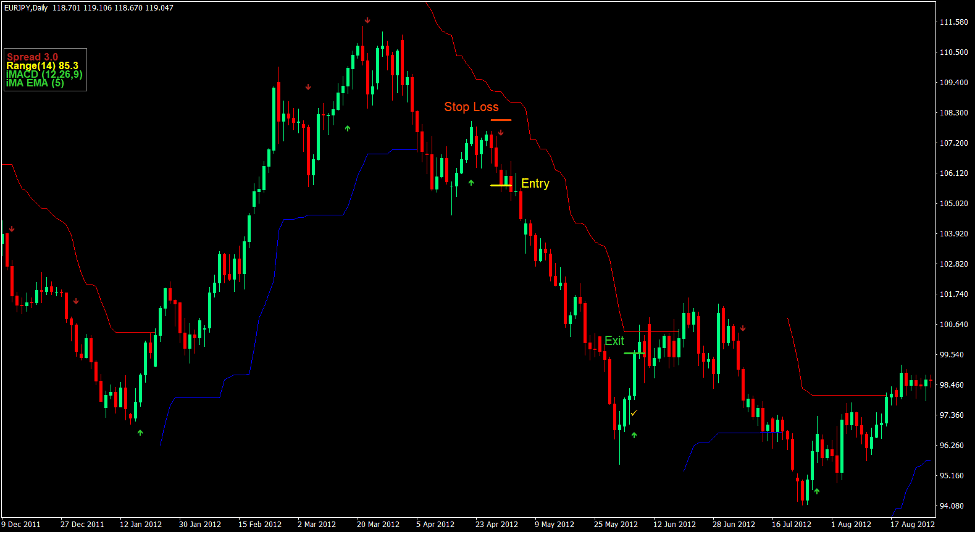Select the green Exit text label
The width and height of the screenshot is (977, 533).
click(x=614, y=341)
